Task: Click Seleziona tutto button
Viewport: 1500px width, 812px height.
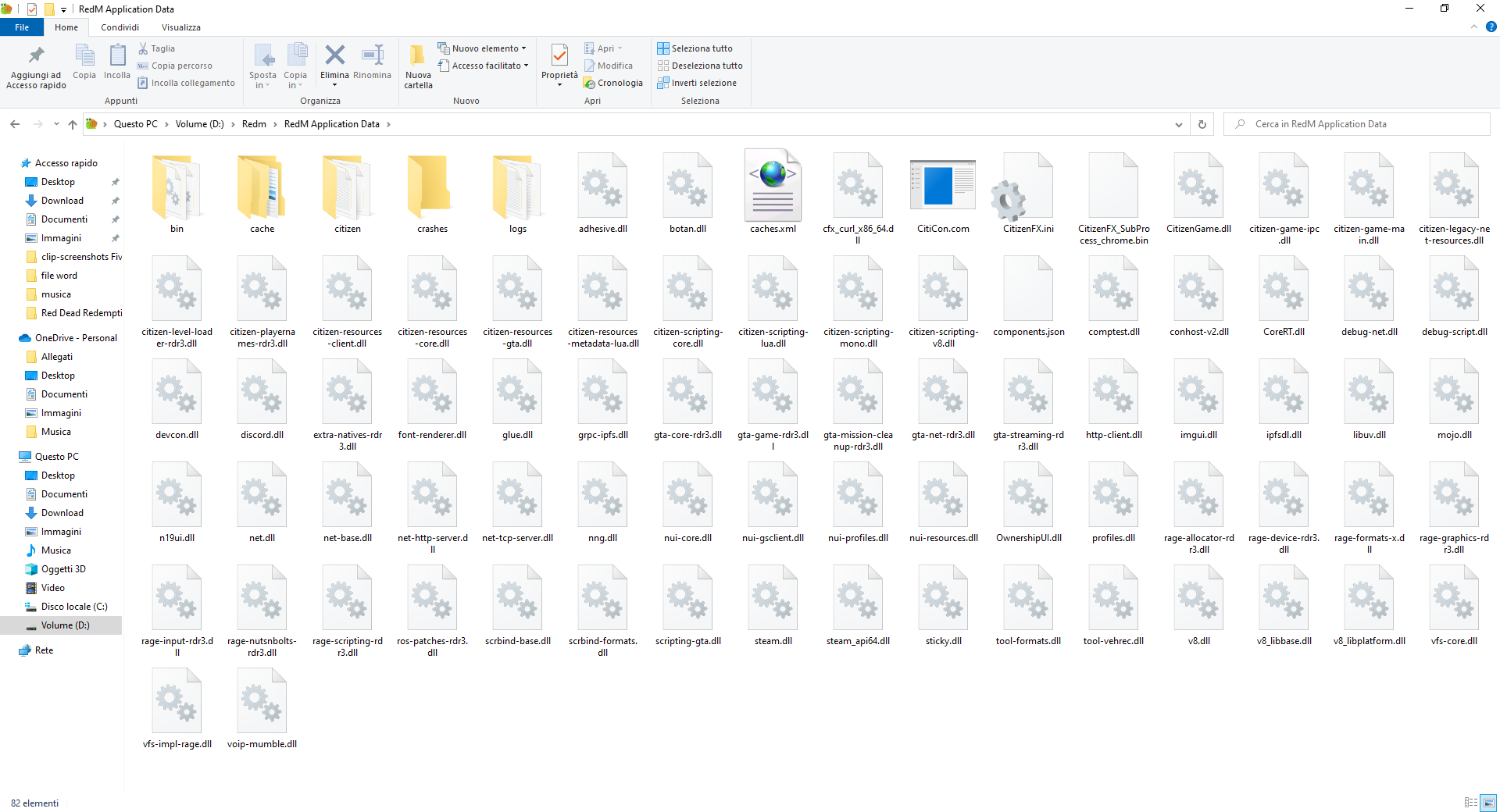Action: click(695, 48)
